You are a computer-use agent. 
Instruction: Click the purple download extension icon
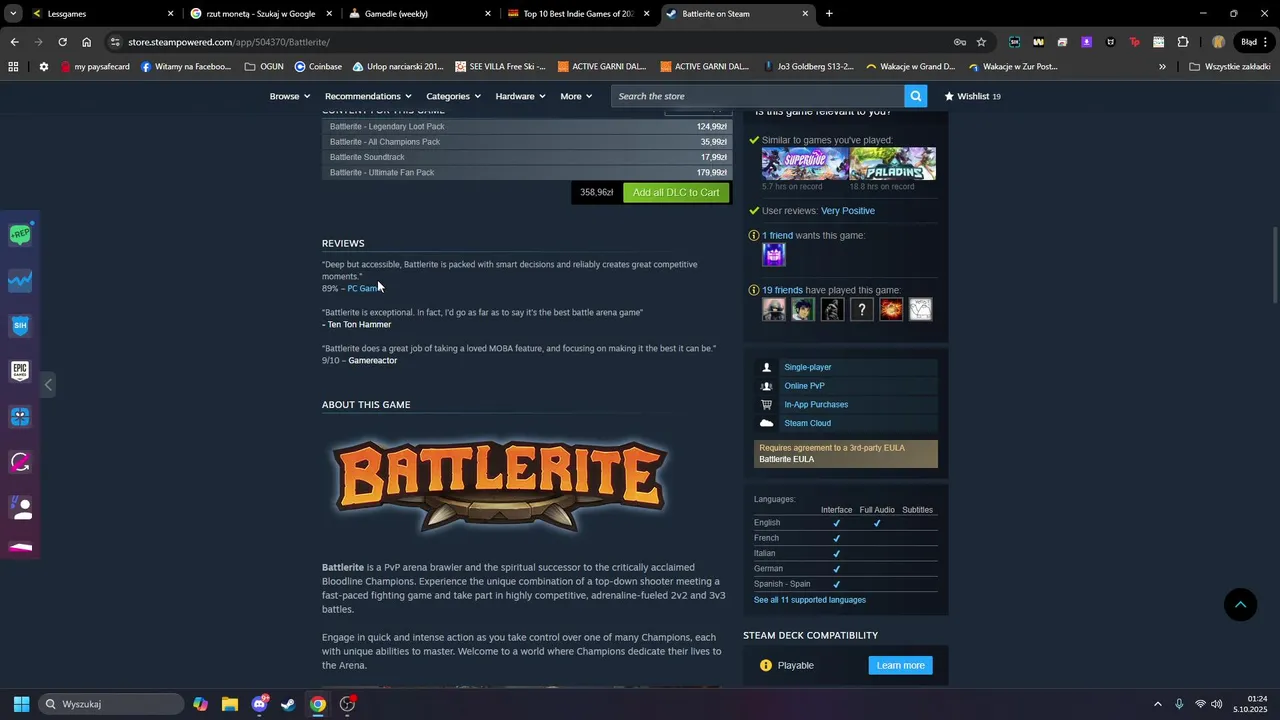coord(1086,42)
